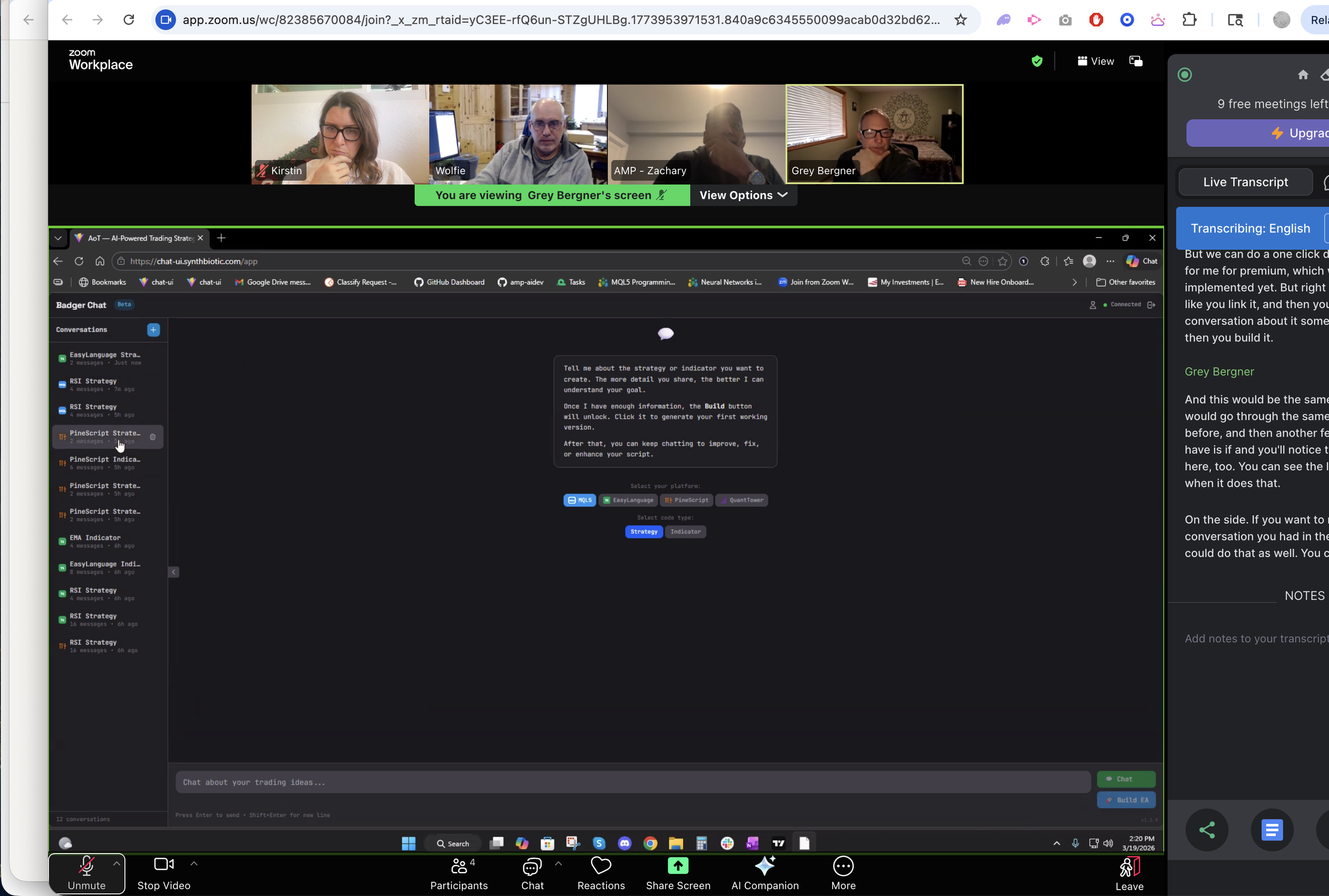Click the Upgrade button in transcript panel
This screenshot has height=896, width=1329.
(1258, 133)
